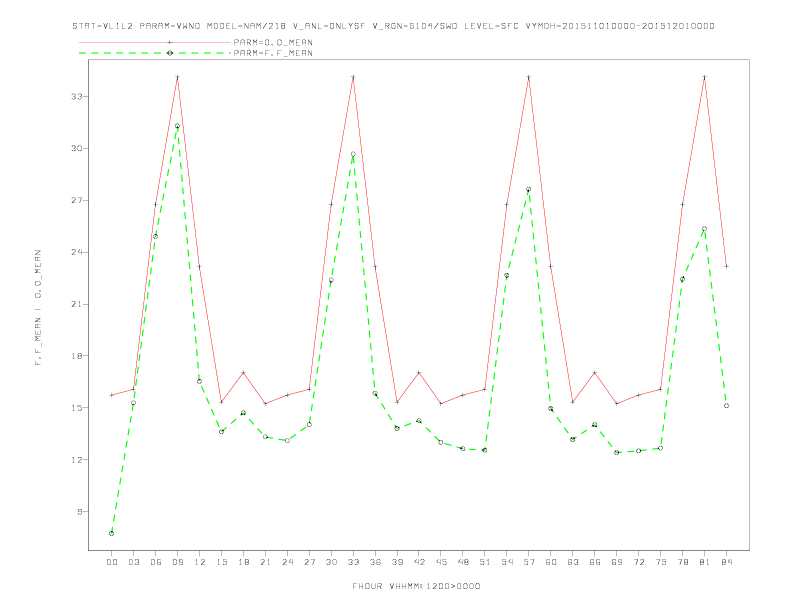Click the x-axis tick label 42
792x612 pixels.
click(x=419, y=562)
